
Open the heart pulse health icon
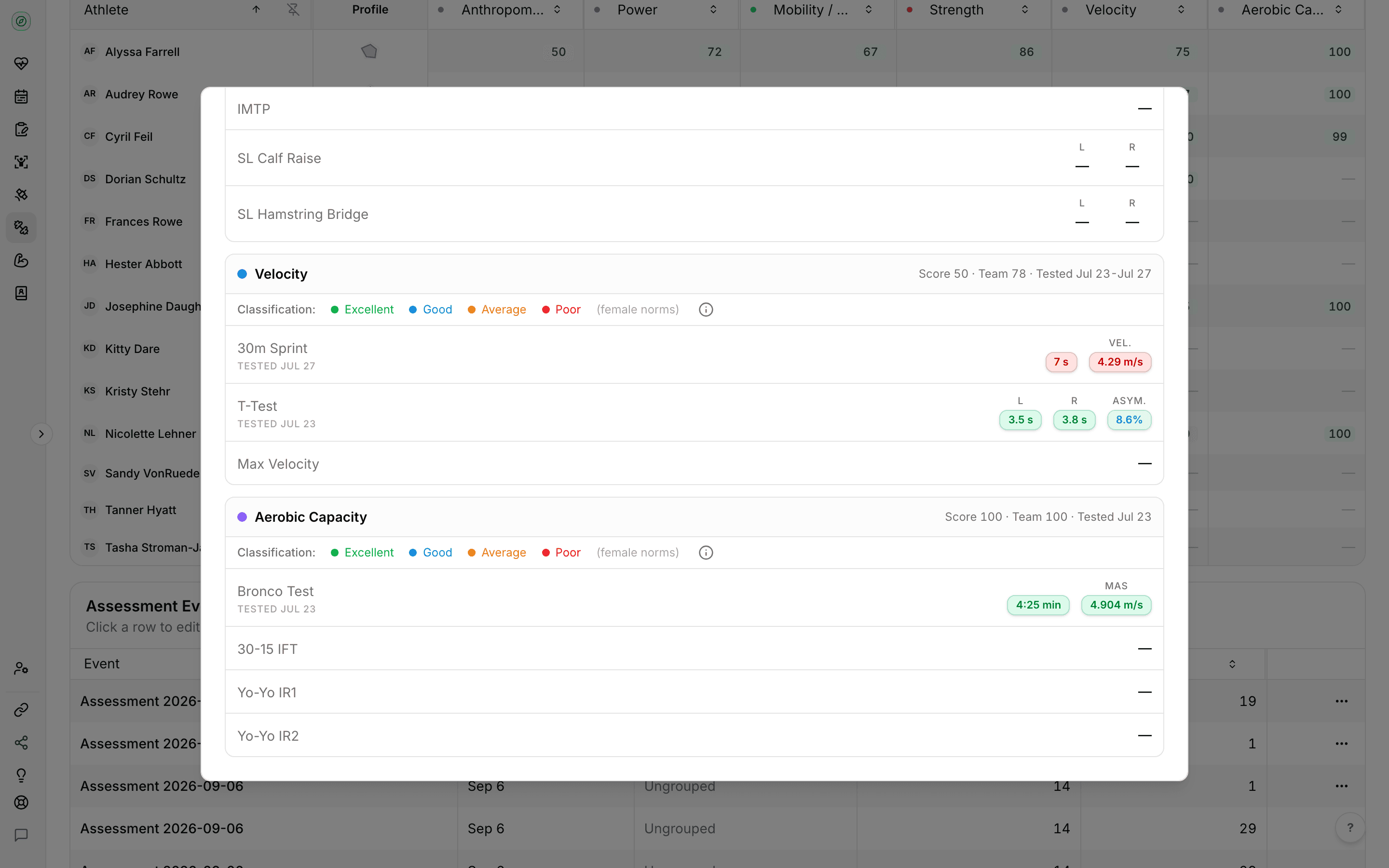pyautogui.click(x=21, y=63)
